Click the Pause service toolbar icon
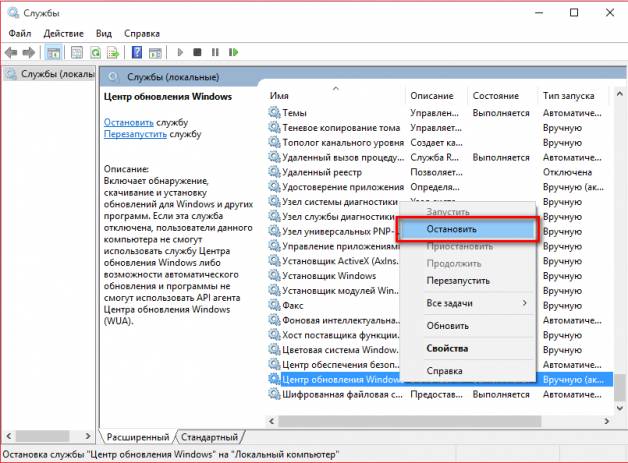This screenshot has height=463, width=628. (x=215, y=52)
